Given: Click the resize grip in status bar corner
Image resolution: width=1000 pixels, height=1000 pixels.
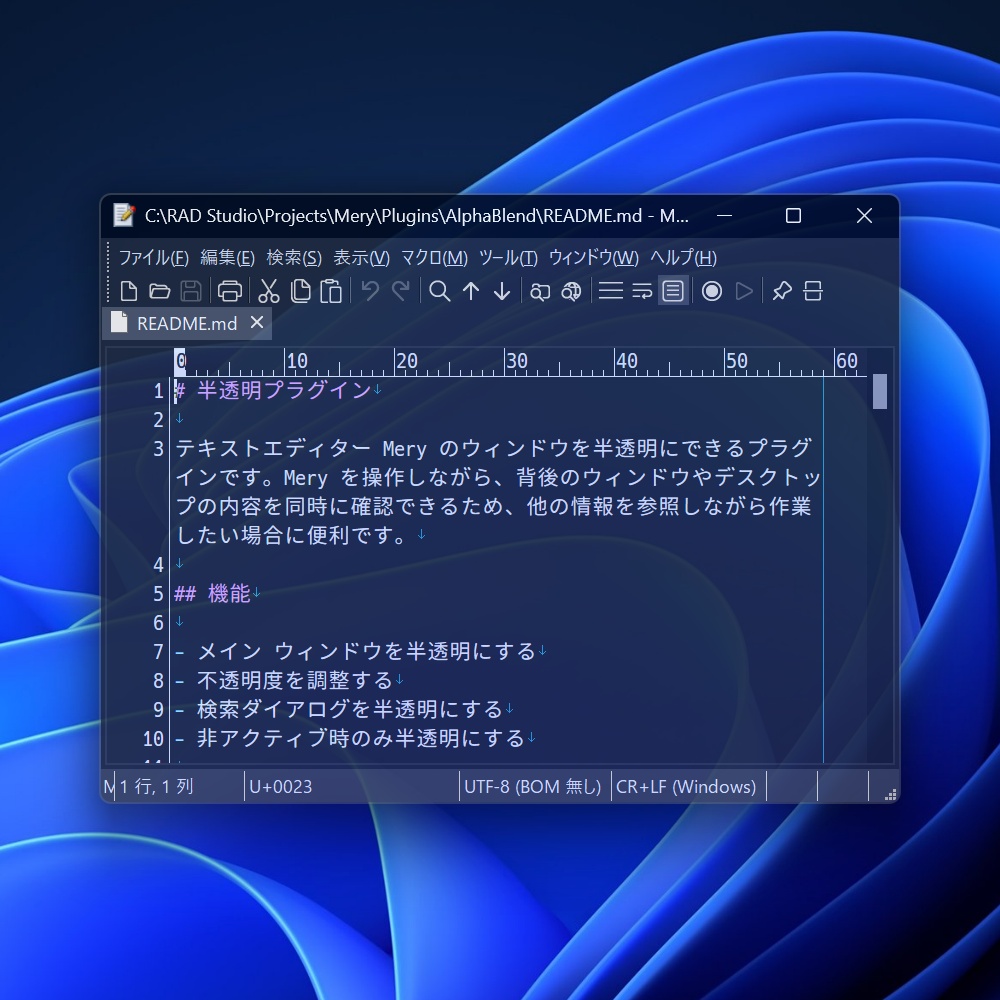Looking at the screenshot, I should tap(890, 794).
